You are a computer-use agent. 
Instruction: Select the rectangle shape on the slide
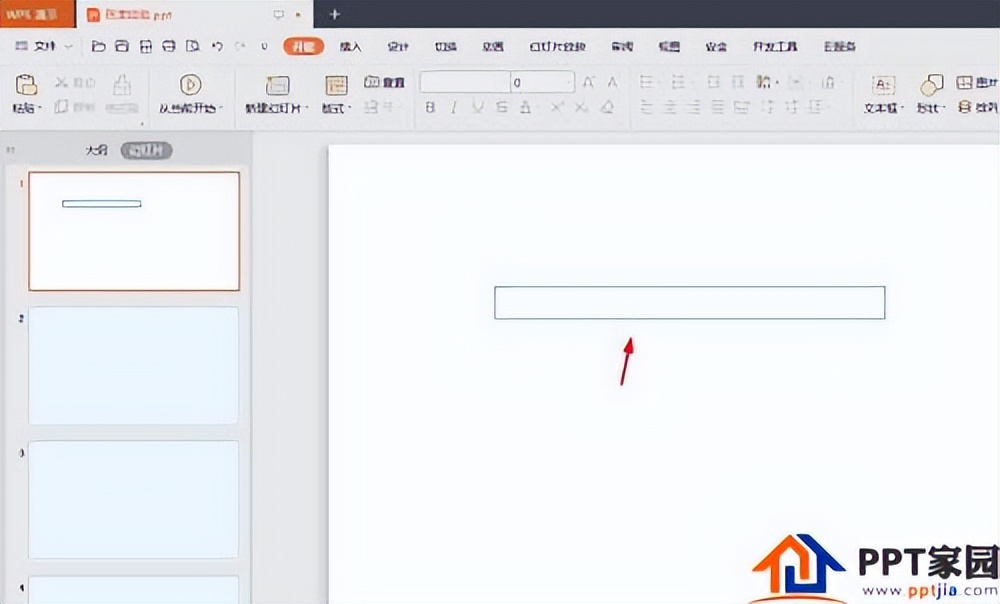pyautogui.click(x=689, y=302)
